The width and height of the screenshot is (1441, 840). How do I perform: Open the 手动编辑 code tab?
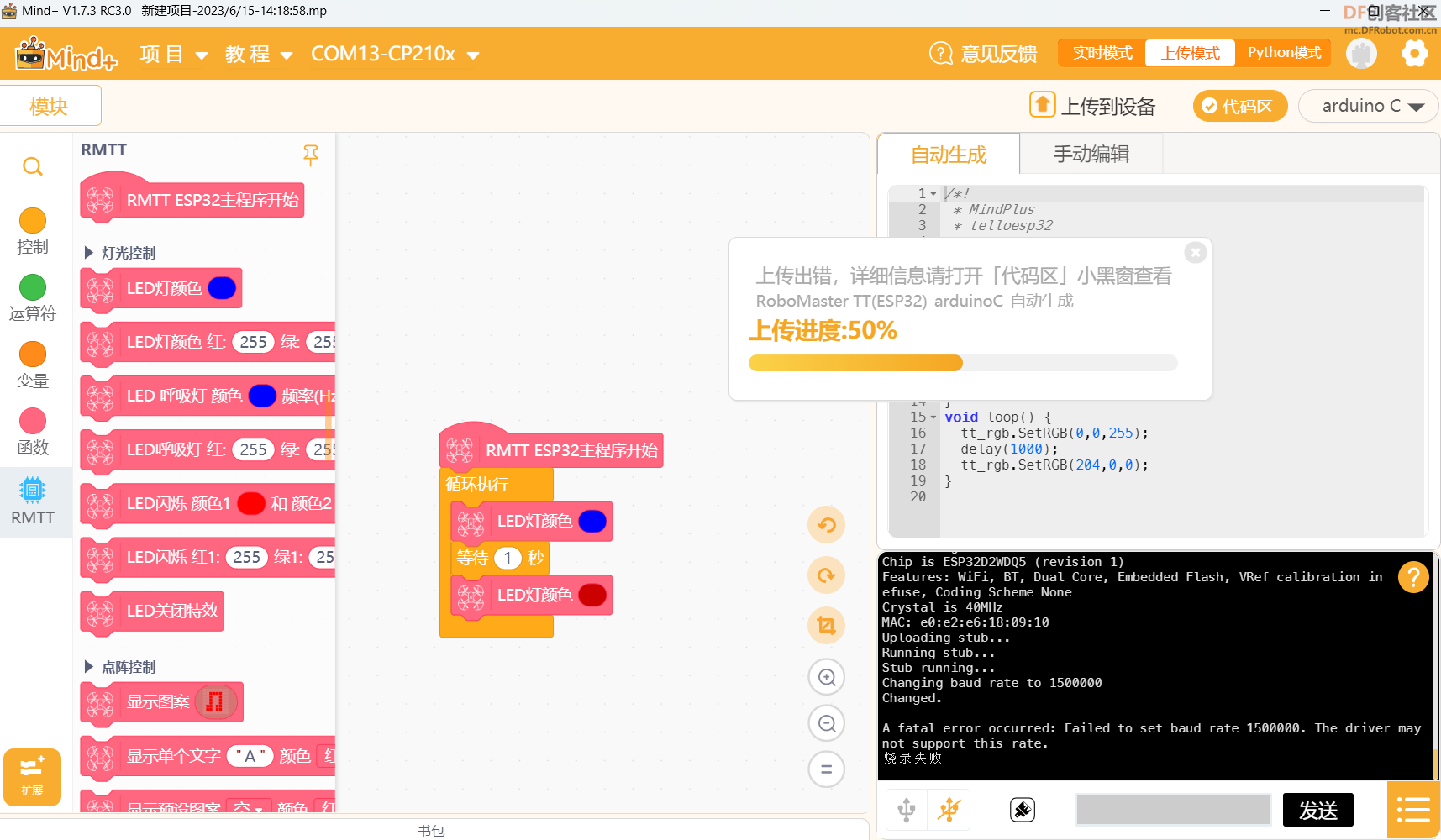point(1091,155)
